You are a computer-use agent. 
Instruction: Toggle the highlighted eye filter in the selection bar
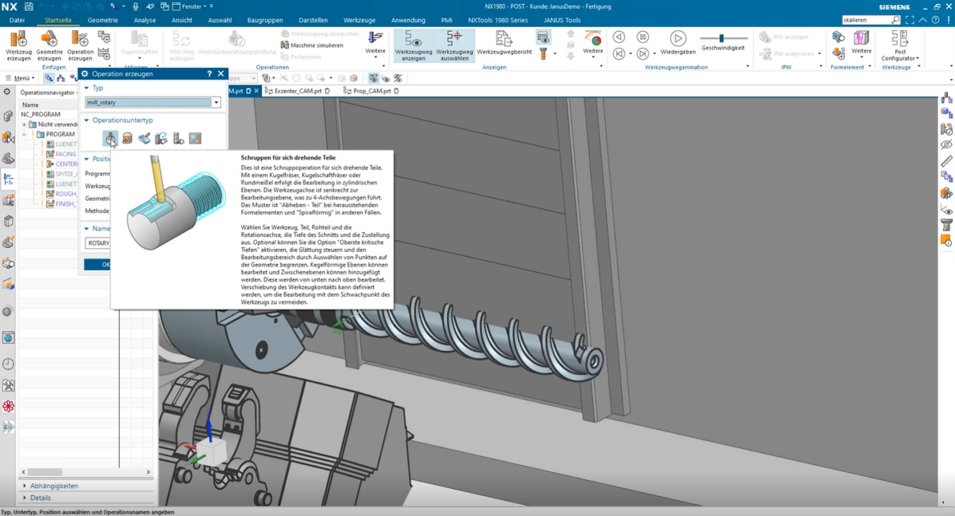(x=373, y=78)
